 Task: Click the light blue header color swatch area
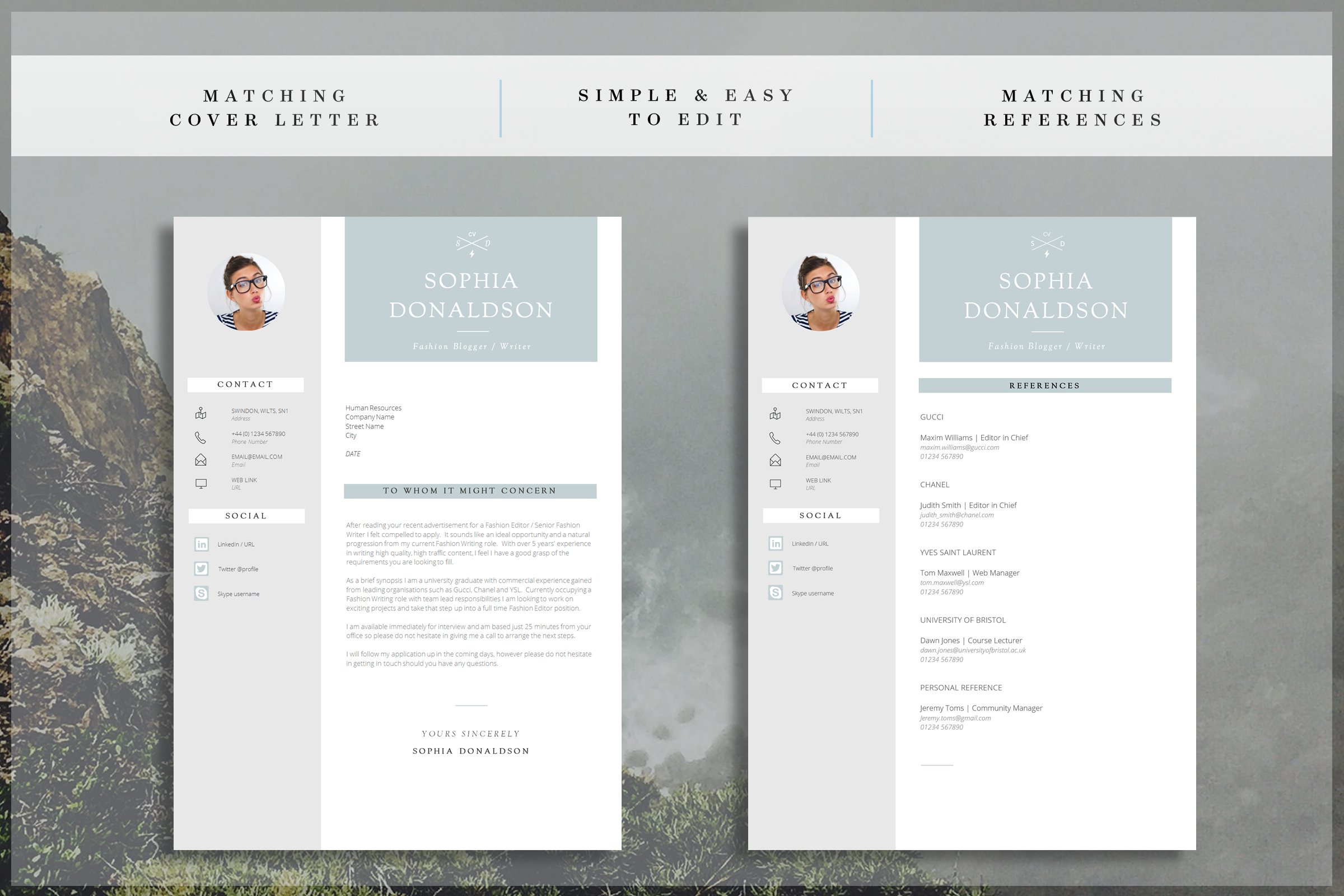pyautogui.click(x=471, y=290)
